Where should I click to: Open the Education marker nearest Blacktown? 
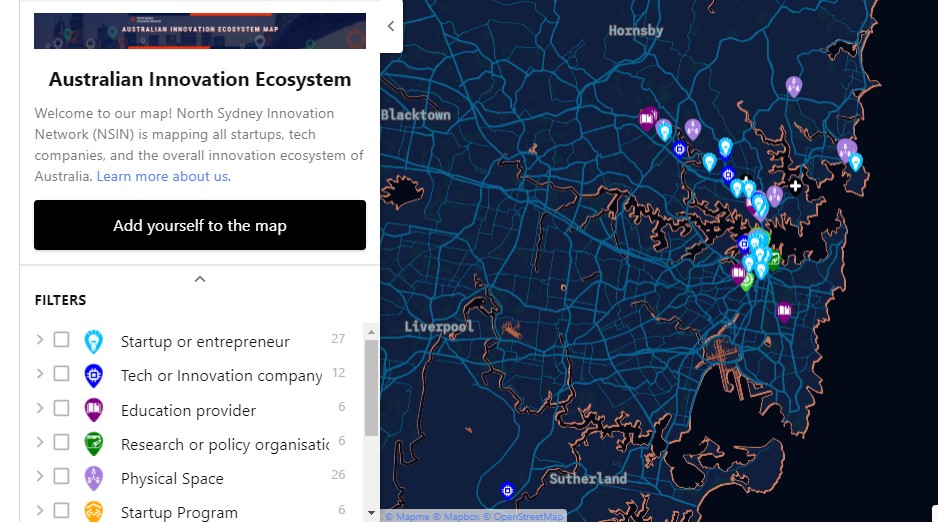646,118
